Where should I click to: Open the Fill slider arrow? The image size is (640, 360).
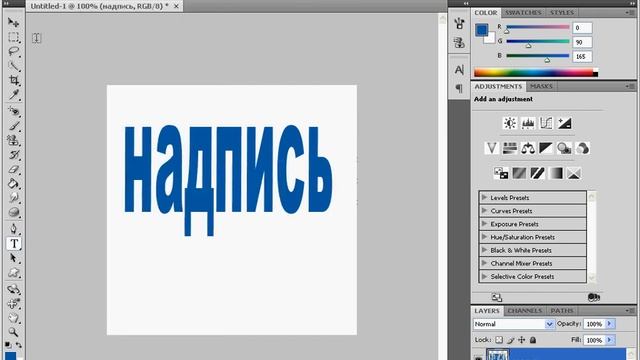coord(610,340)
